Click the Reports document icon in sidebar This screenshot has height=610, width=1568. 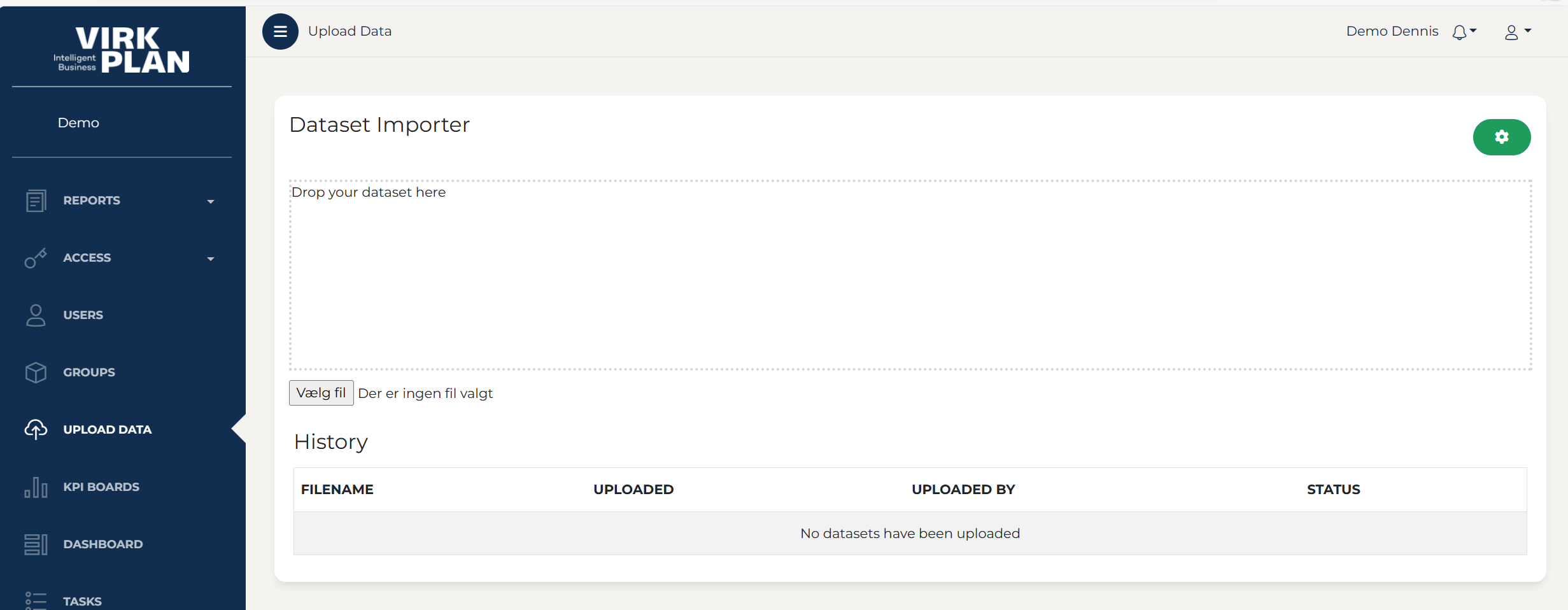pyautogui.click(x=36, y=201)
